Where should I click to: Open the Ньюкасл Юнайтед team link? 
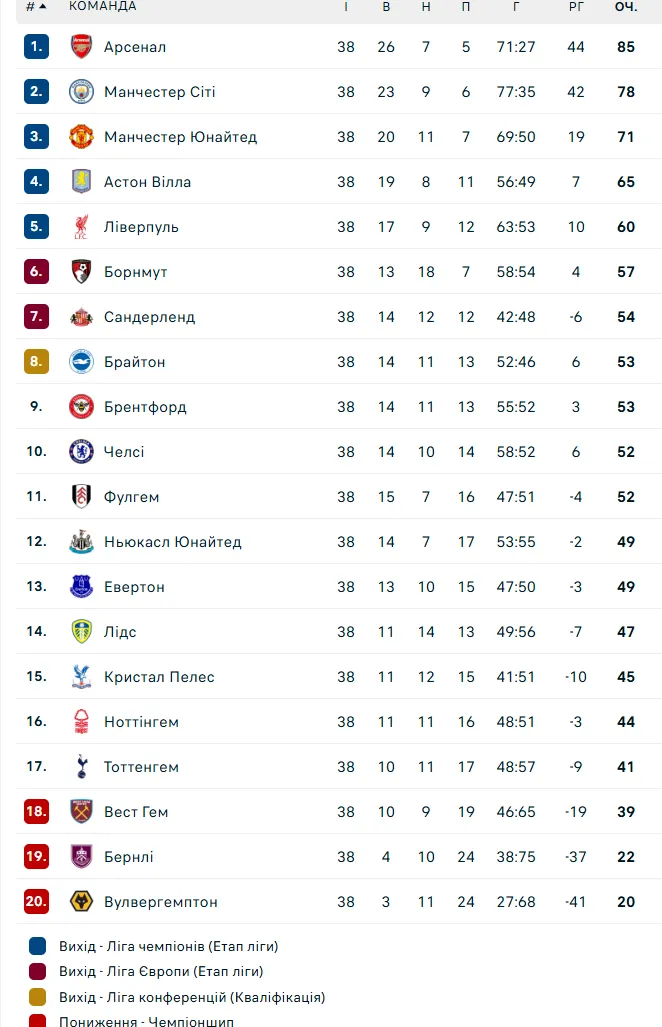click(x=173, y=542)
